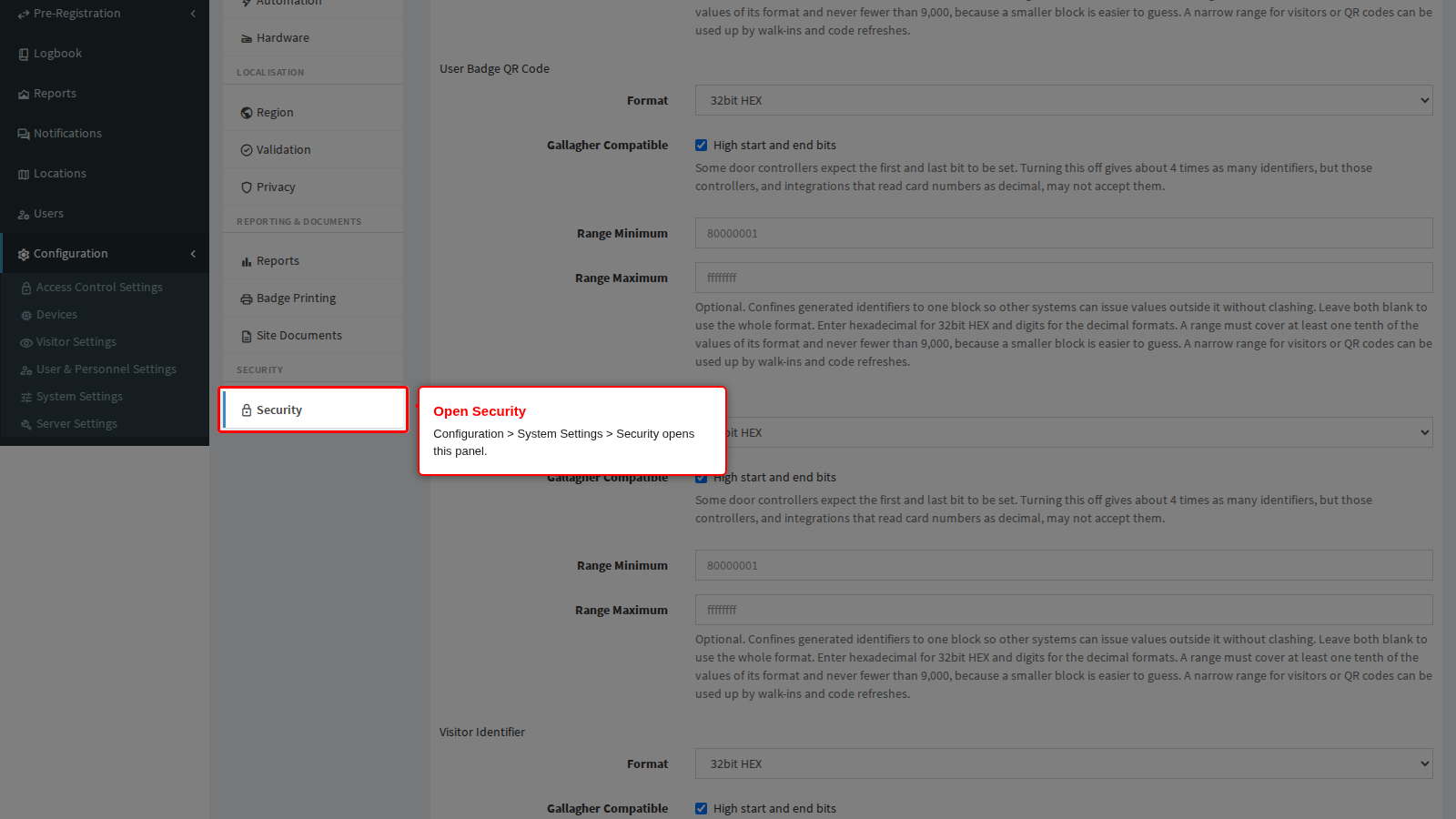Open Site Documents settings

click(x=313, y=336)
